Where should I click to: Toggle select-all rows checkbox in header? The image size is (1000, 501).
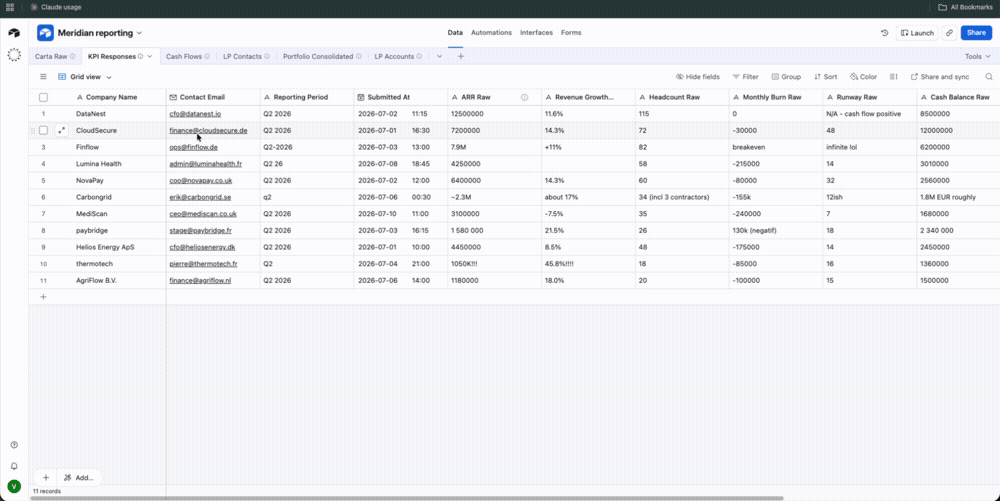[43, 98]
